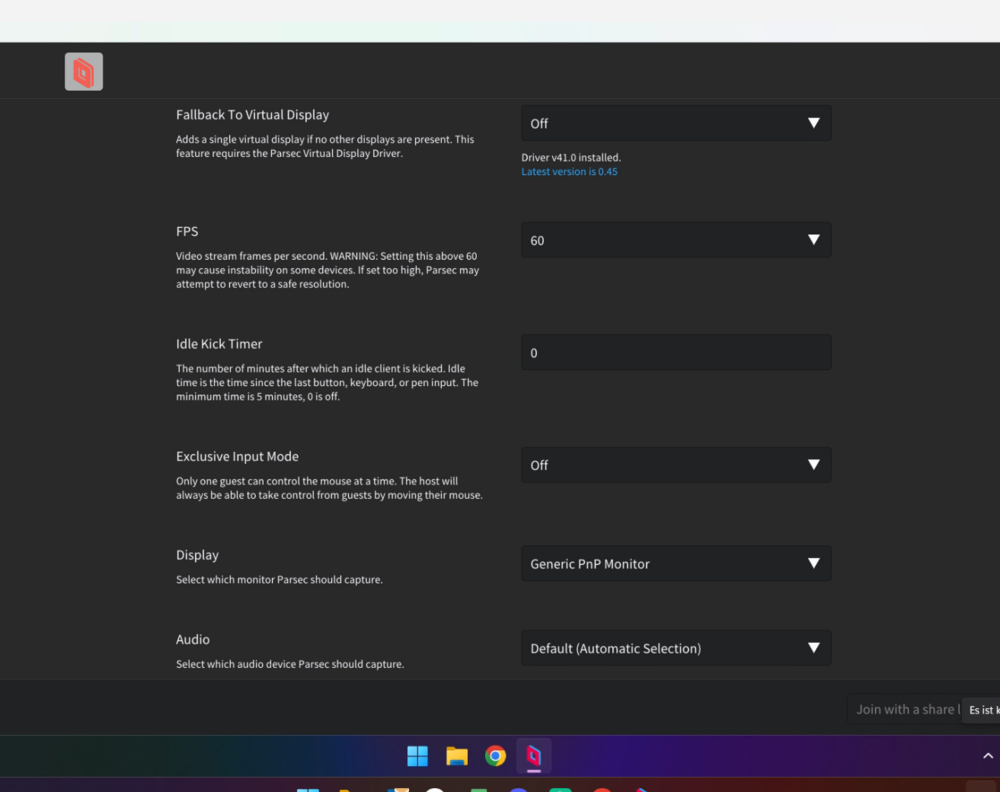The height and width of the screenshot is (792, 1000).
Task: Open the Default (Automatic Selection) audio dropdown
Action: [x=676, y=648]
